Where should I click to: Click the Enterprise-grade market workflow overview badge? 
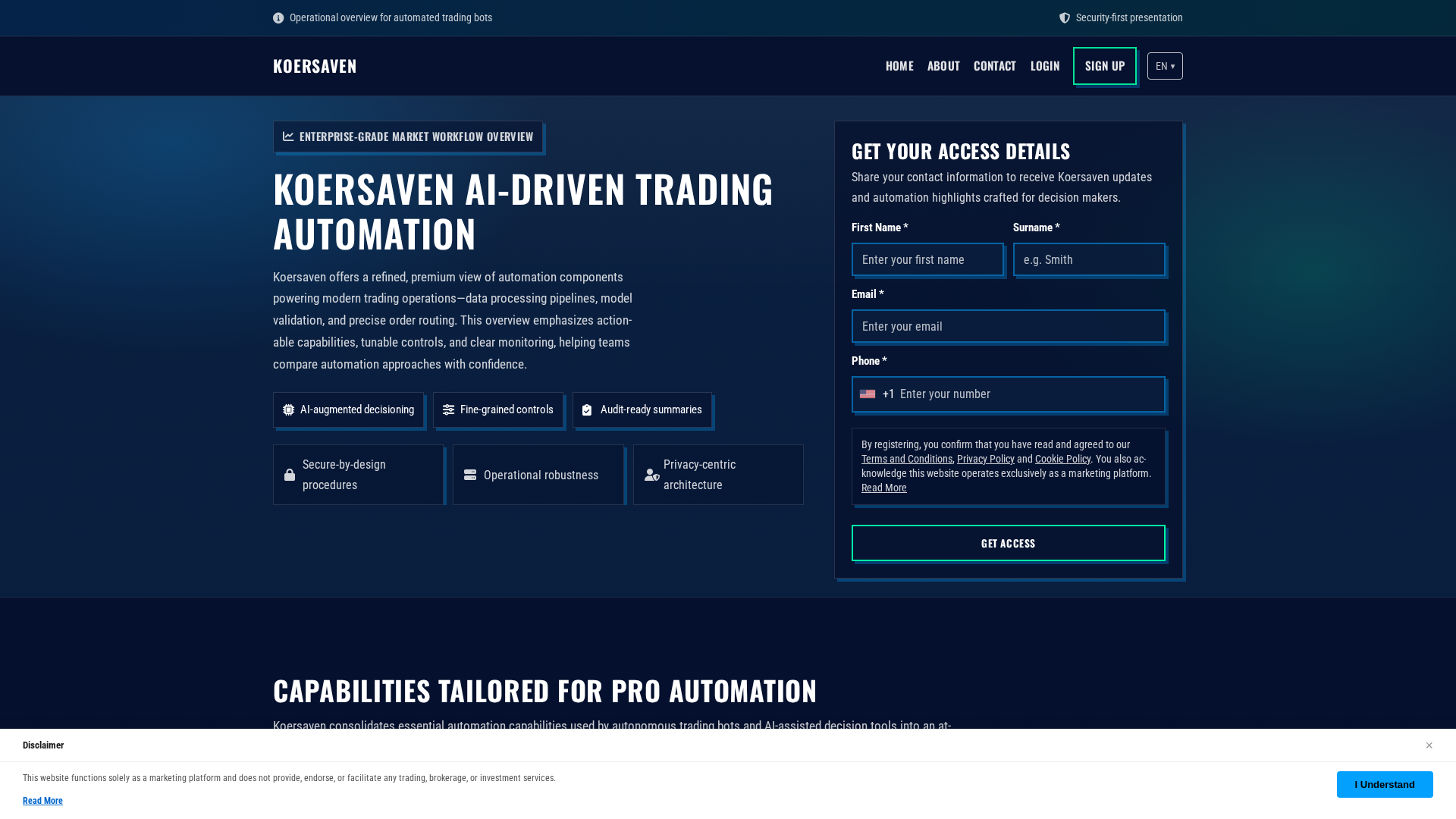point(408,136)
